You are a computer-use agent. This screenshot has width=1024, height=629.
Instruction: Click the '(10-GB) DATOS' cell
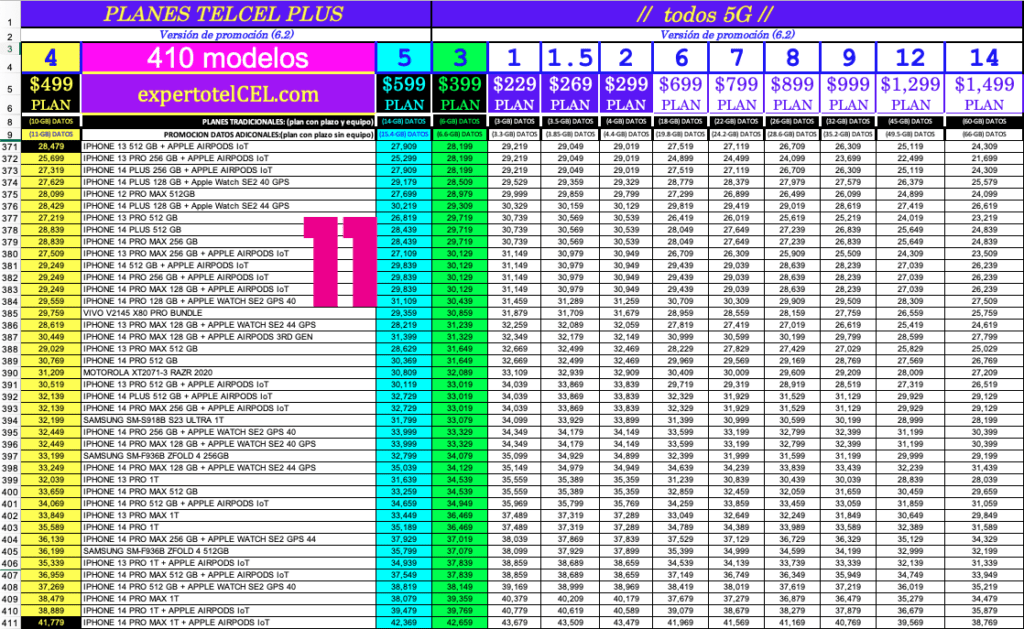coord(50,121)
